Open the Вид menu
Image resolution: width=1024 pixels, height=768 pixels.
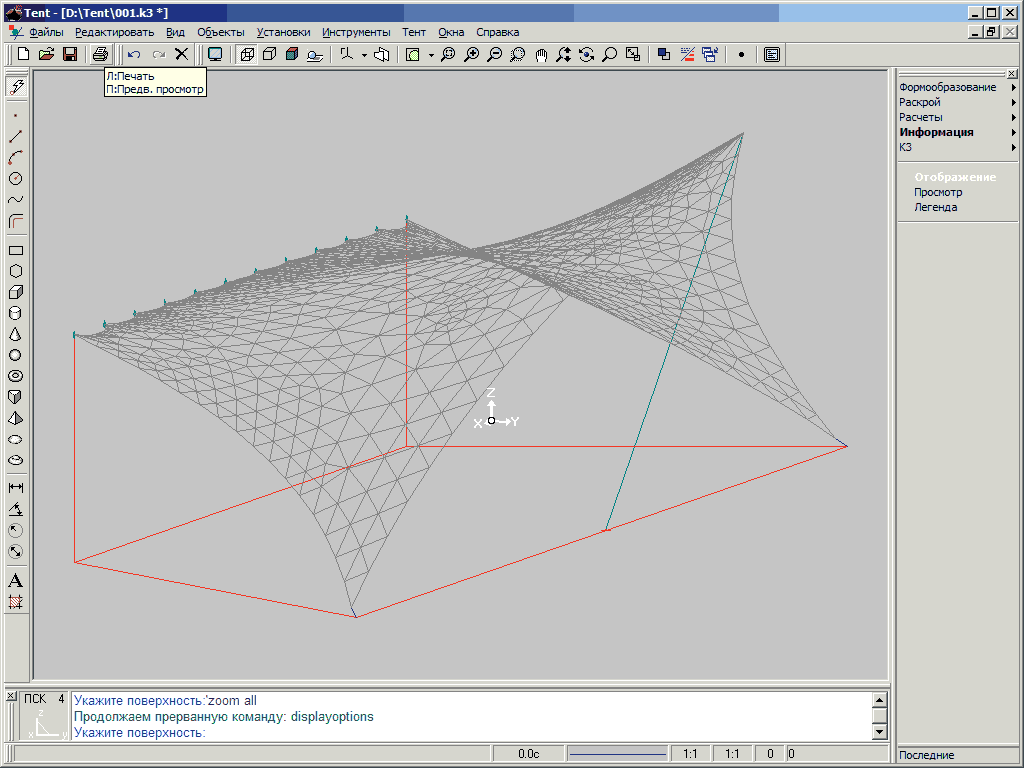click(175, 32)
